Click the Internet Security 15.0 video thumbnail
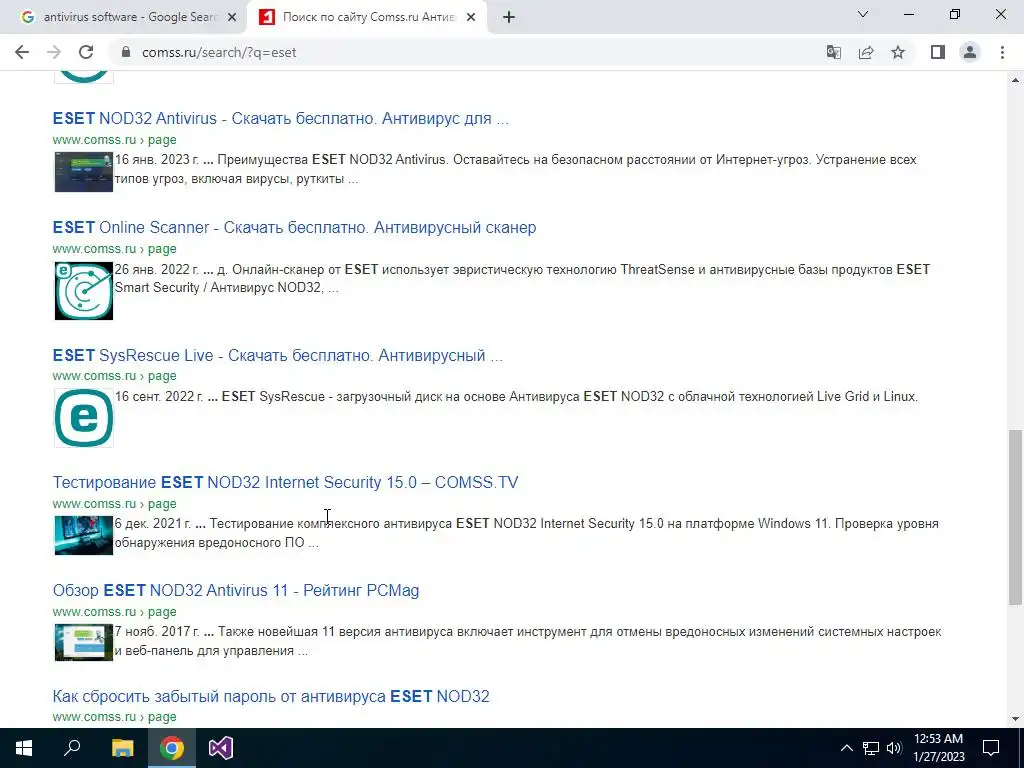1024x768 pixels. point(84,535)
